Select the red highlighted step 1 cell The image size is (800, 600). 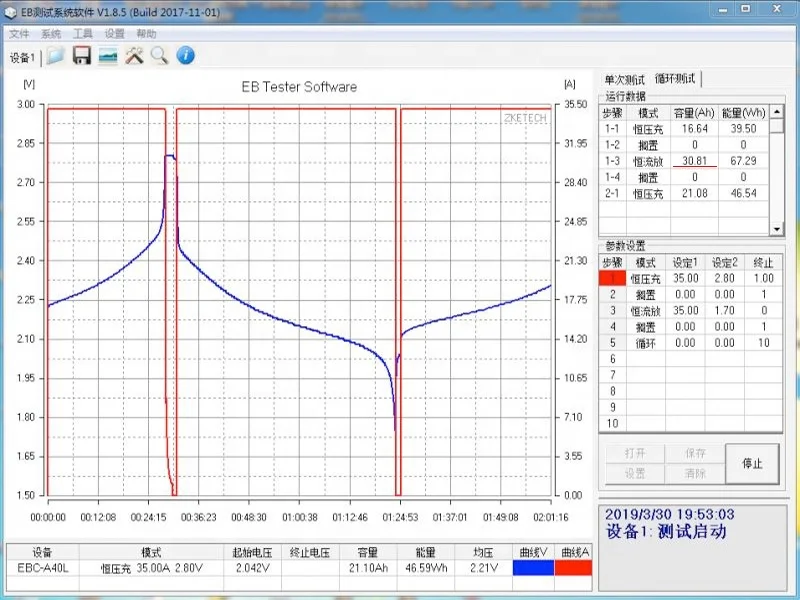pyautogui.click(x=612, y=279)
